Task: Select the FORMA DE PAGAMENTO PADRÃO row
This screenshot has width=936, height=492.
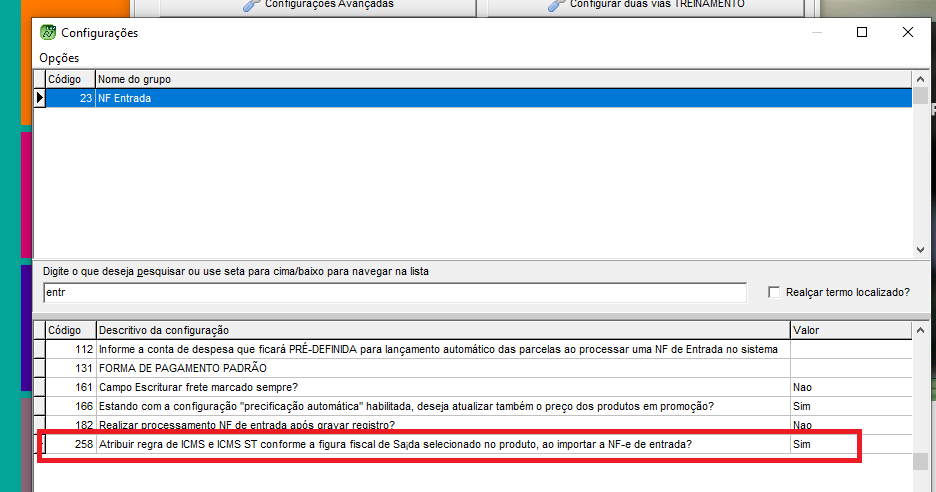Action: pyautogui.click(x=400, y=368)
